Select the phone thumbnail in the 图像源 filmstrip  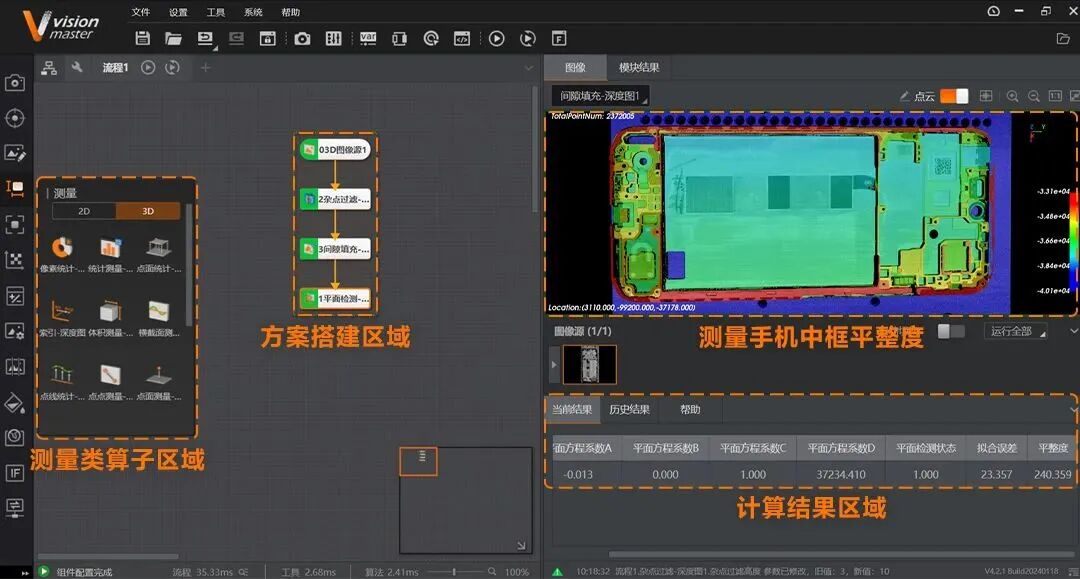(x=590, y=364)
